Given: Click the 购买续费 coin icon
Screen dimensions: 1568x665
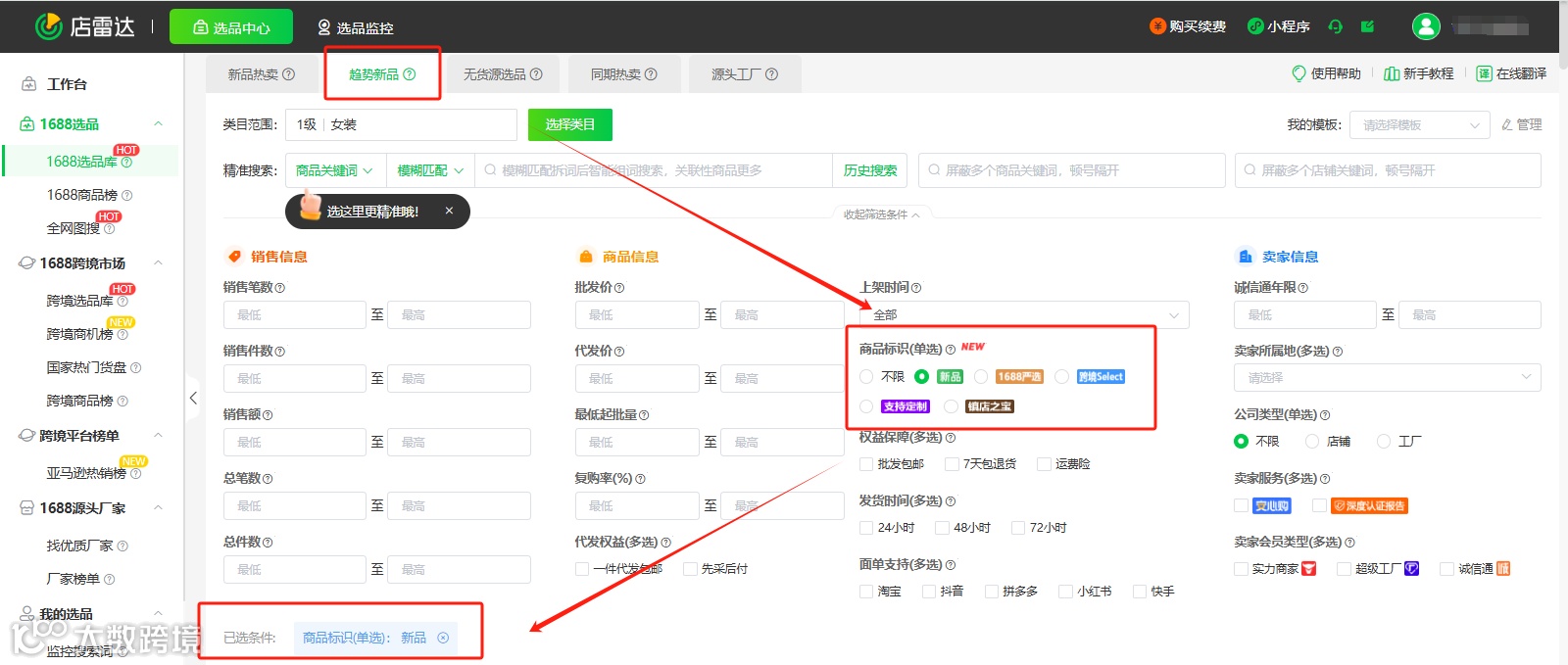Looking at the screenshot, I should point(1157,26).
